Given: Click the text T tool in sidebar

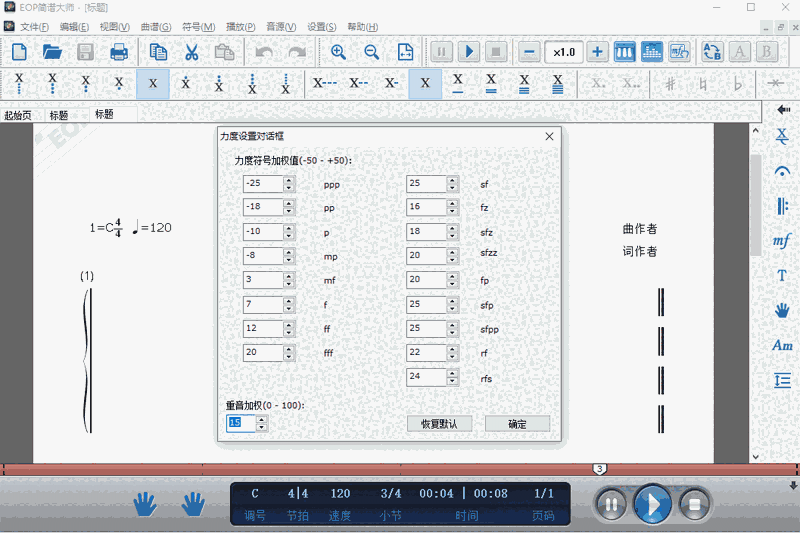Looking at the screenshot, I should coord(782,275).
